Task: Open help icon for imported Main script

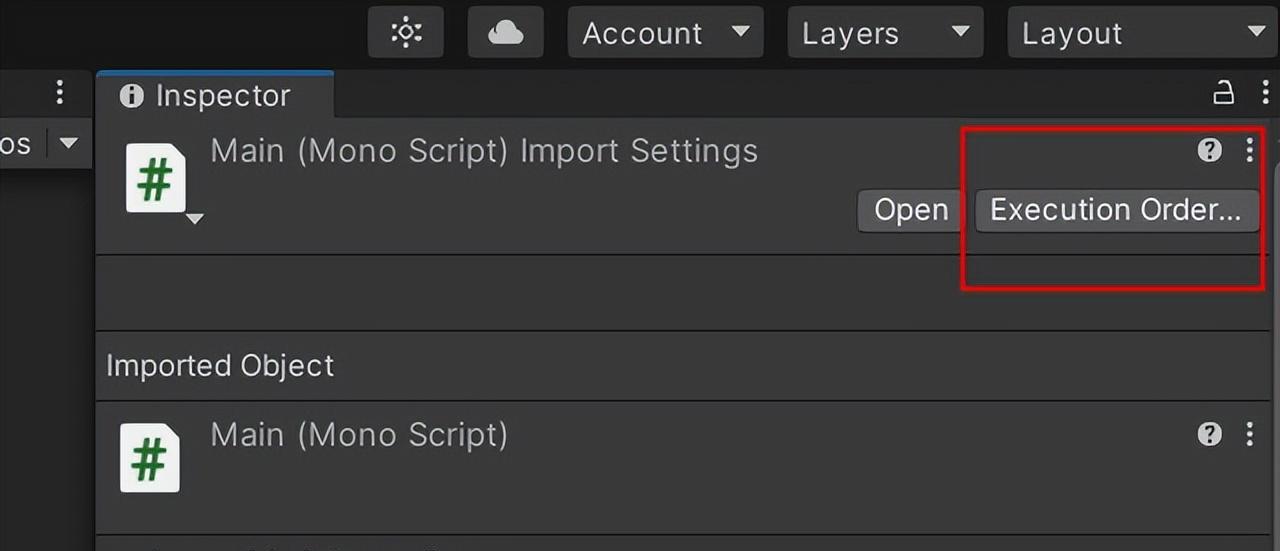Action: tap(1210, 434)
